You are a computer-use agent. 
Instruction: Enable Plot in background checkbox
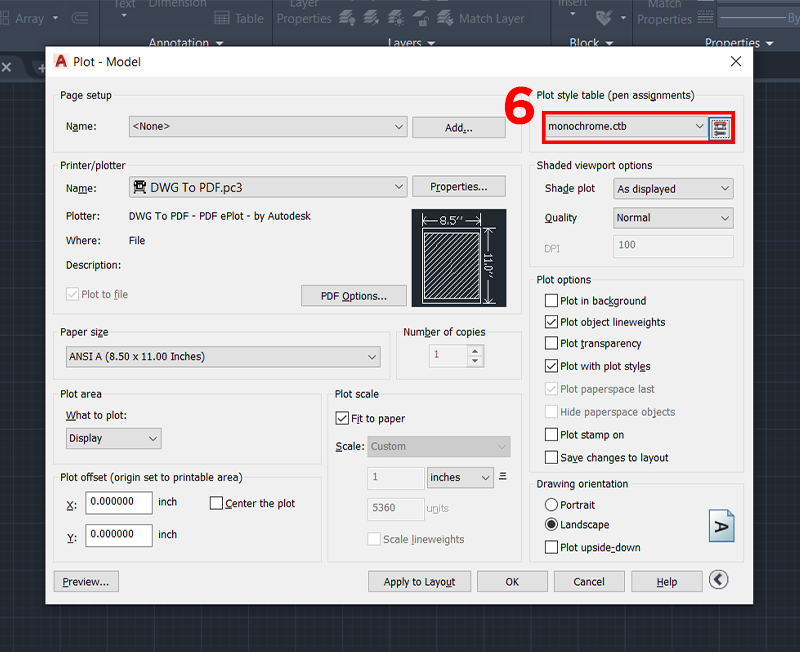[552, 301]
